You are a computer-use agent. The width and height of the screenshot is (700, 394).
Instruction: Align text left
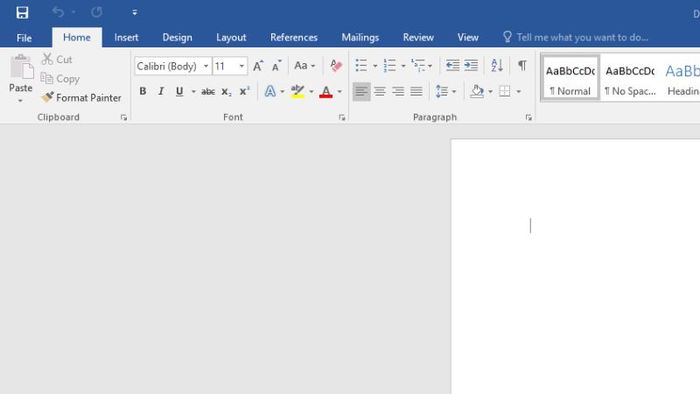click(x=361, y=91)
